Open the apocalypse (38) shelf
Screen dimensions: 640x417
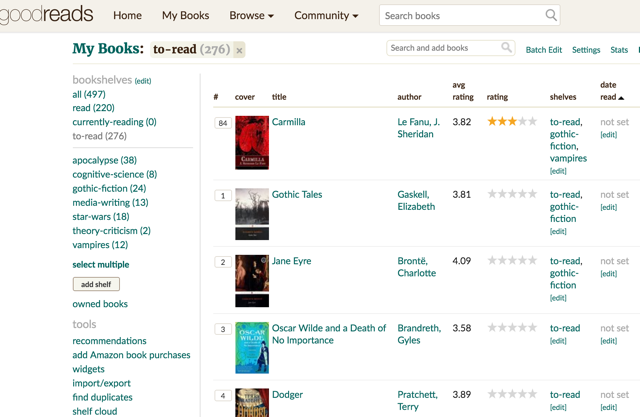tap(104, 160)
